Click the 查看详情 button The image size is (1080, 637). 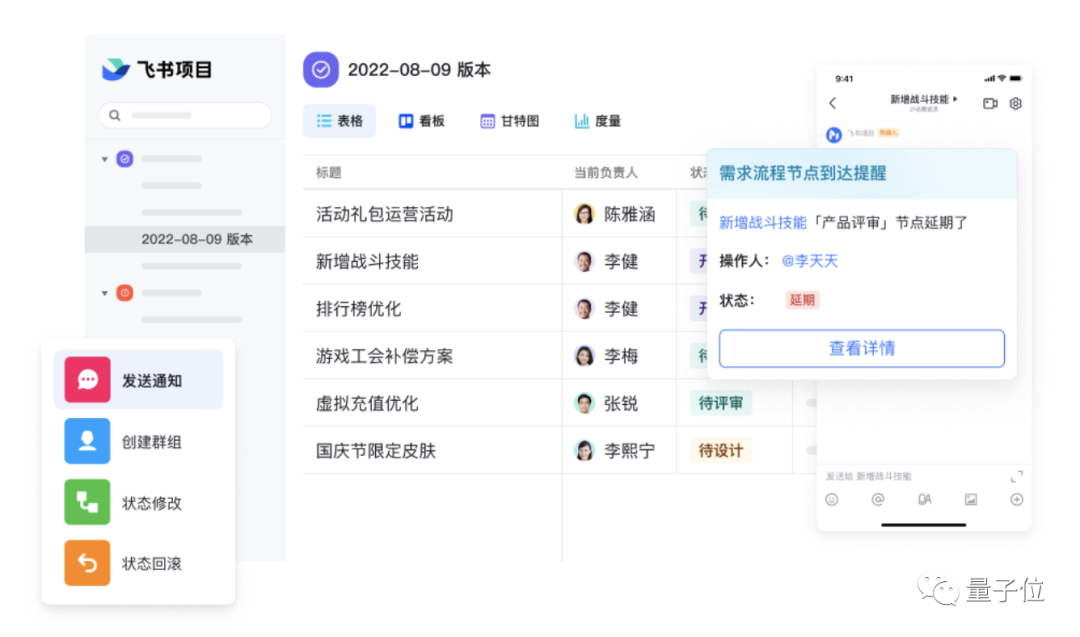(x=862, y=348)
